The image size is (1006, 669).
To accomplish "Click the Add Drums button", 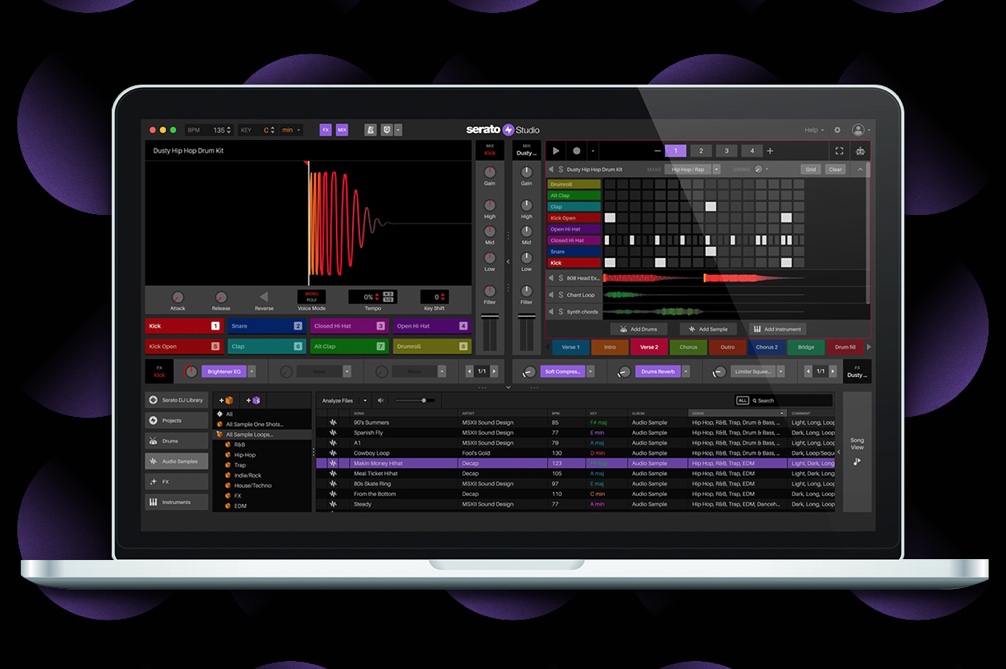I will click(x=638, y=329).
